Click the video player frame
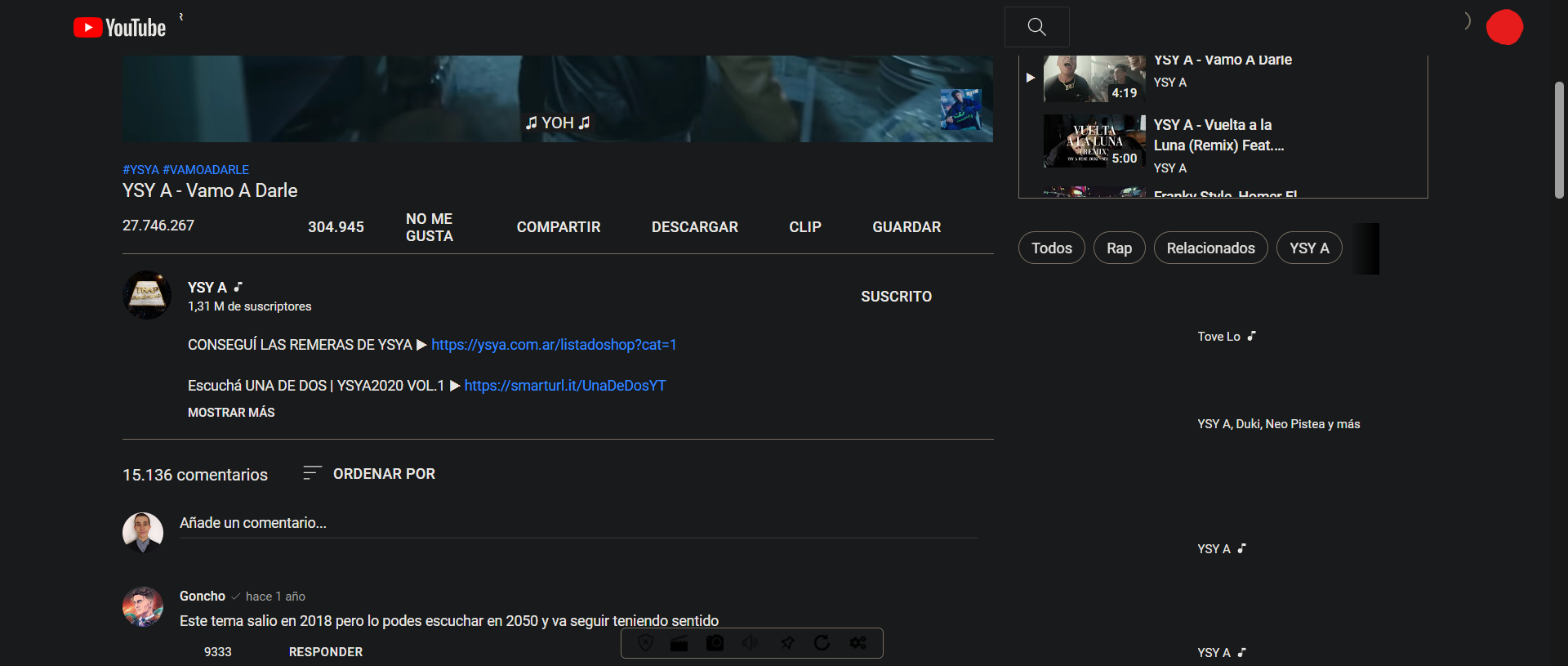 [558, 98]
